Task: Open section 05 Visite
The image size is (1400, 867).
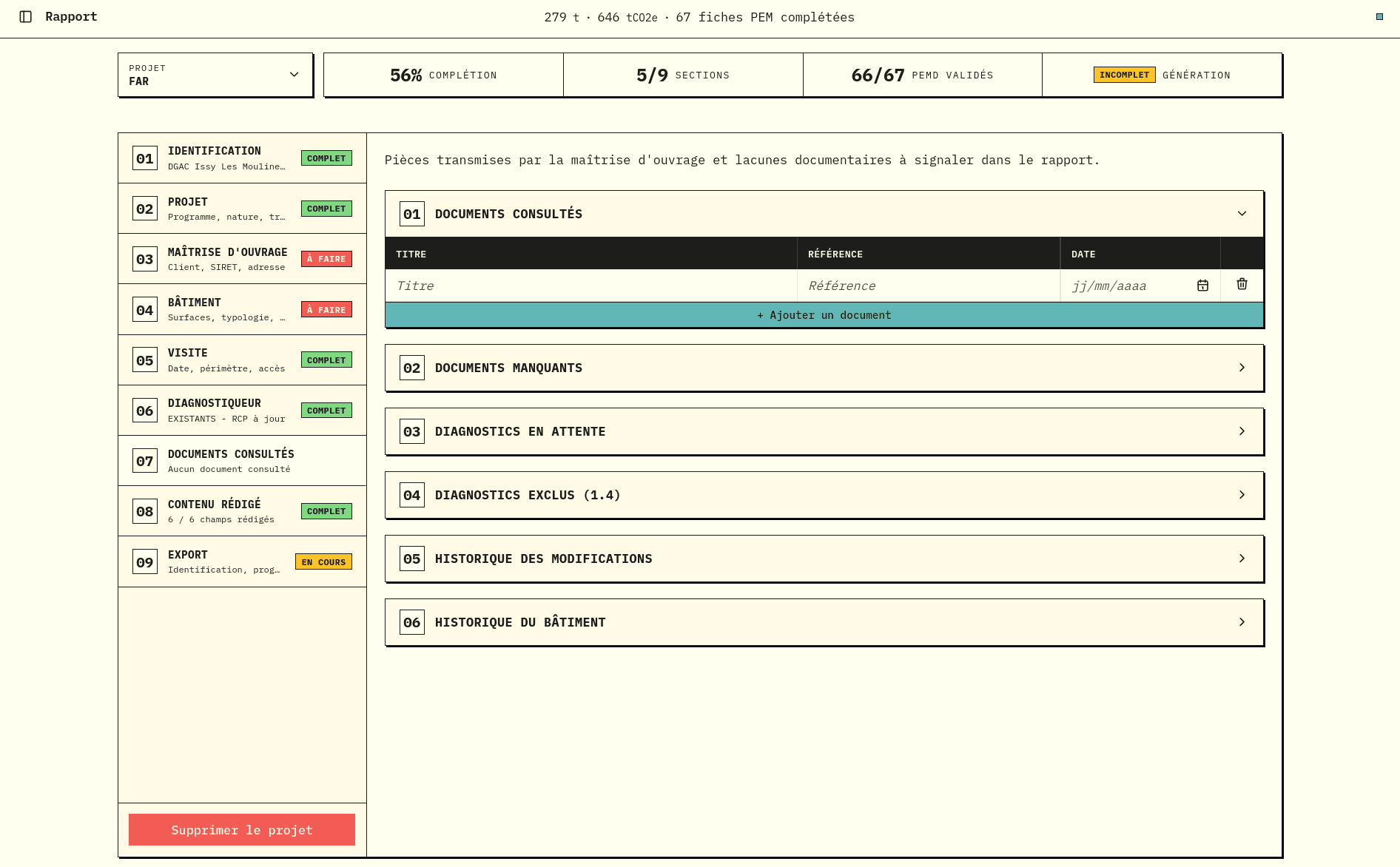Action: (x=242, y=360)
